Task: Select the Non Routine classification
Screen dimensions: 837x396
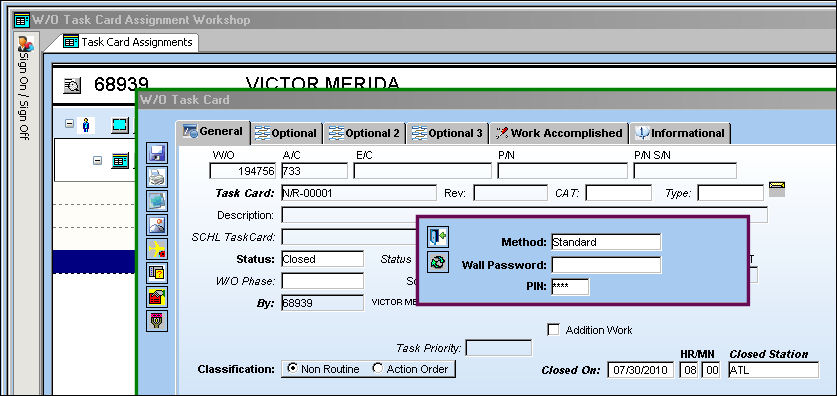Action: 292,368
